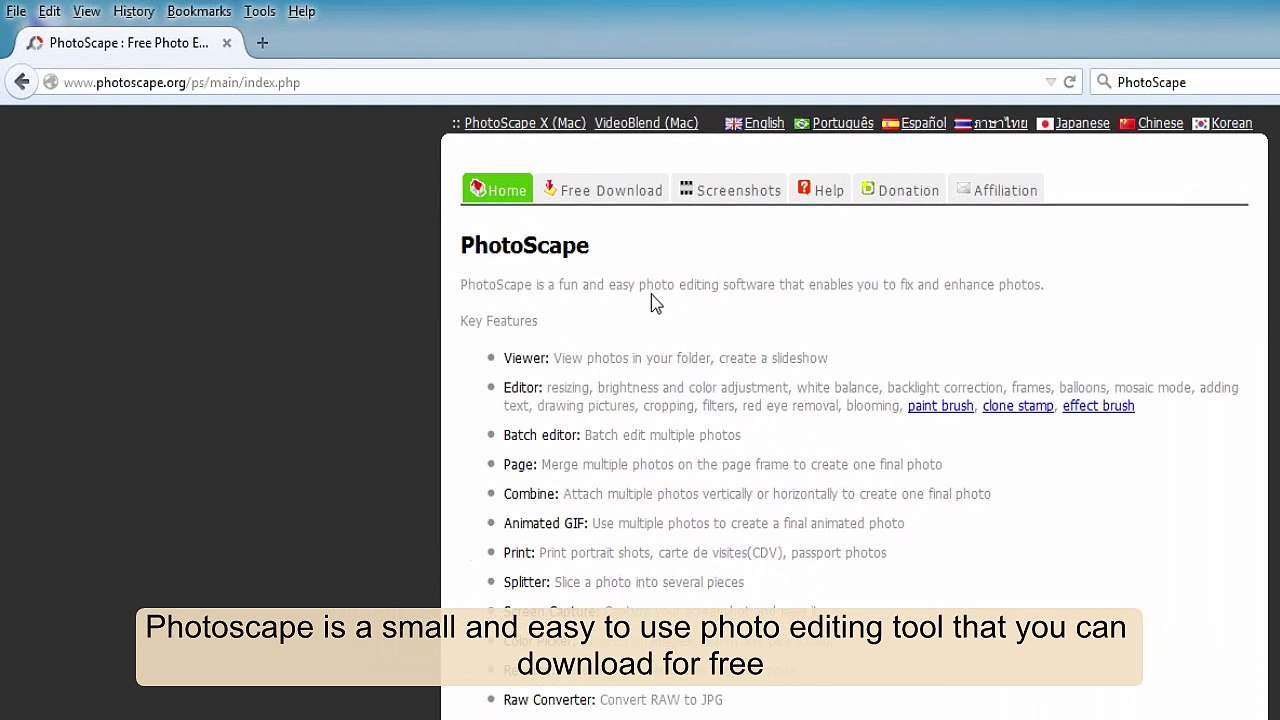Switch language to Português

point(842,123)
